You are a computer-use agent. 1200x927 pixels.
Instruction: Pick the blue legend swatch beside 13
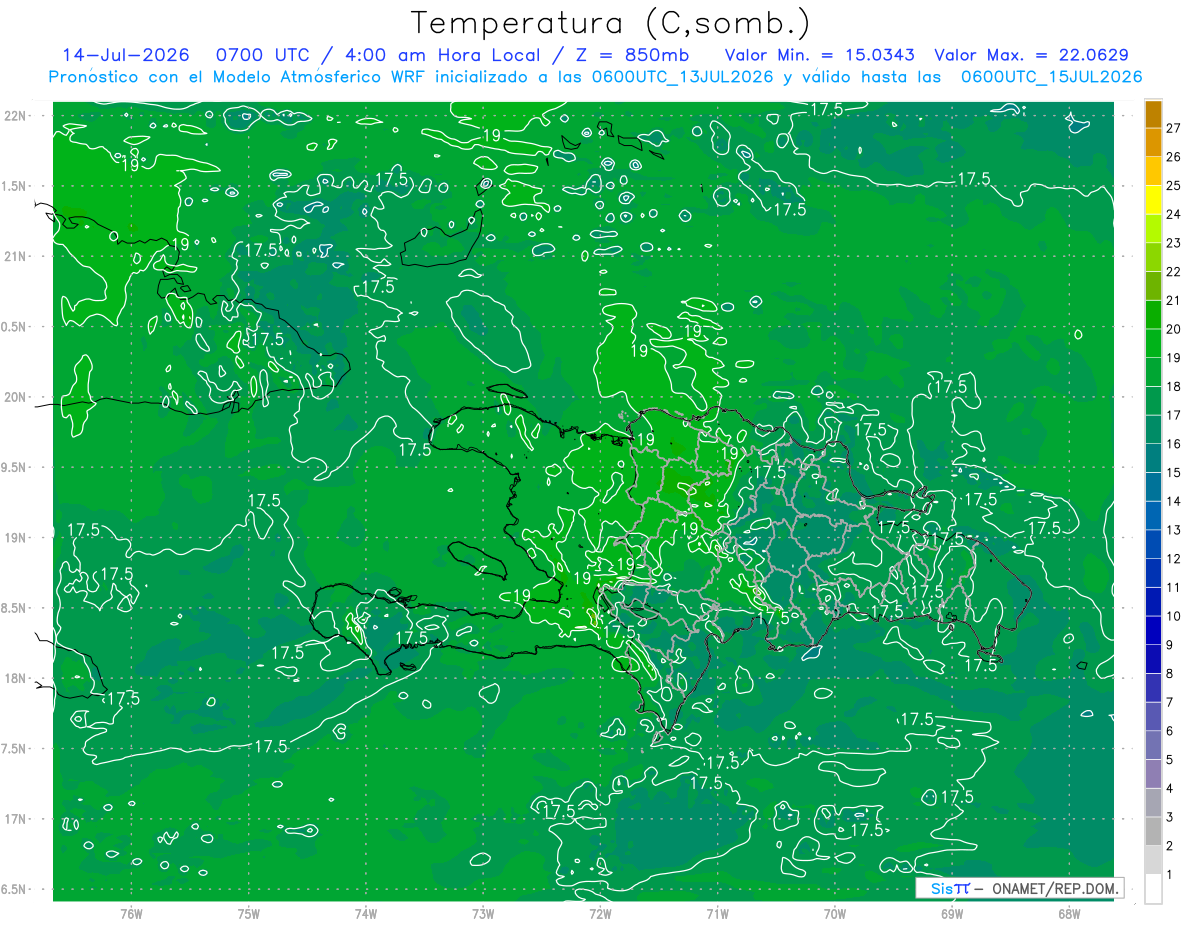click(x=1153, y=516)
